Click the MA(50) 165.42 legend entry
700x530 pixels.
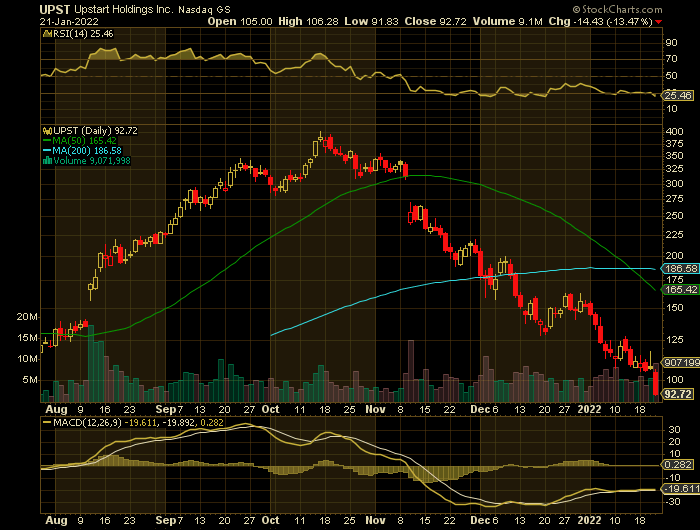pyautogui.click(x=79, y=141)
